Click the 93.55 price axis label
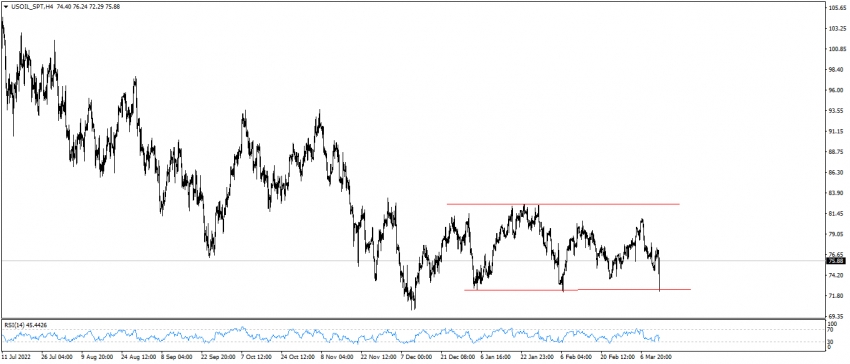 coord(836,111)
